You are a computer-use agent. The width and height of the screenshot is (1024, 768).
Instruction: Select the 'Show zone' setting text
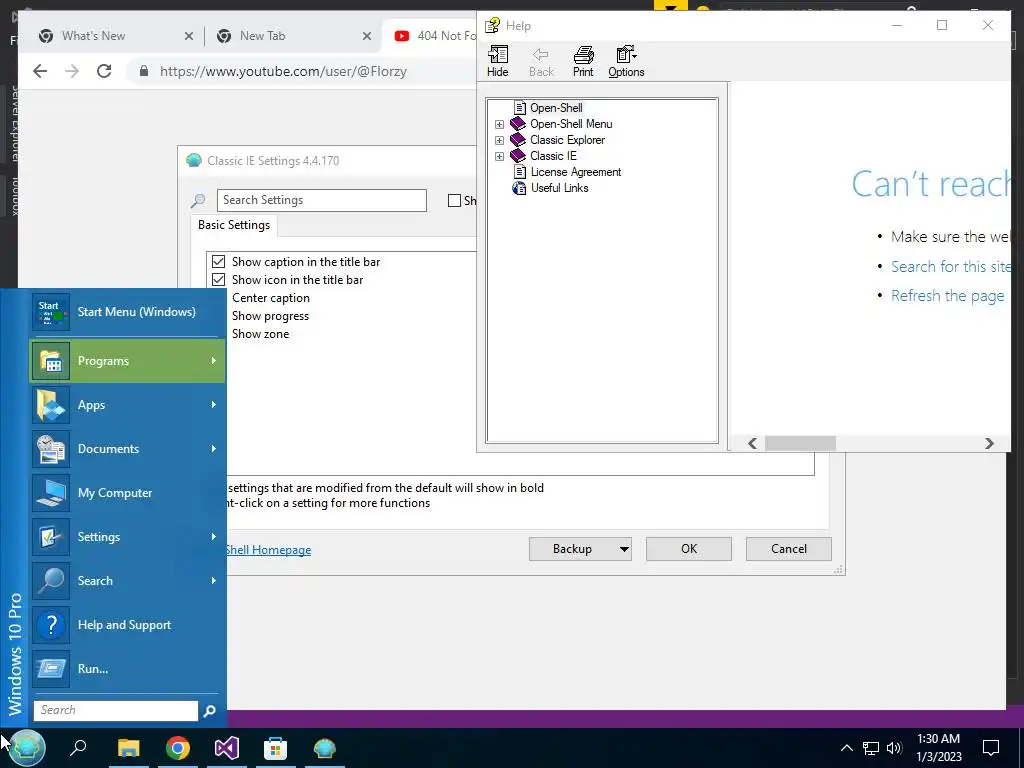261,334
